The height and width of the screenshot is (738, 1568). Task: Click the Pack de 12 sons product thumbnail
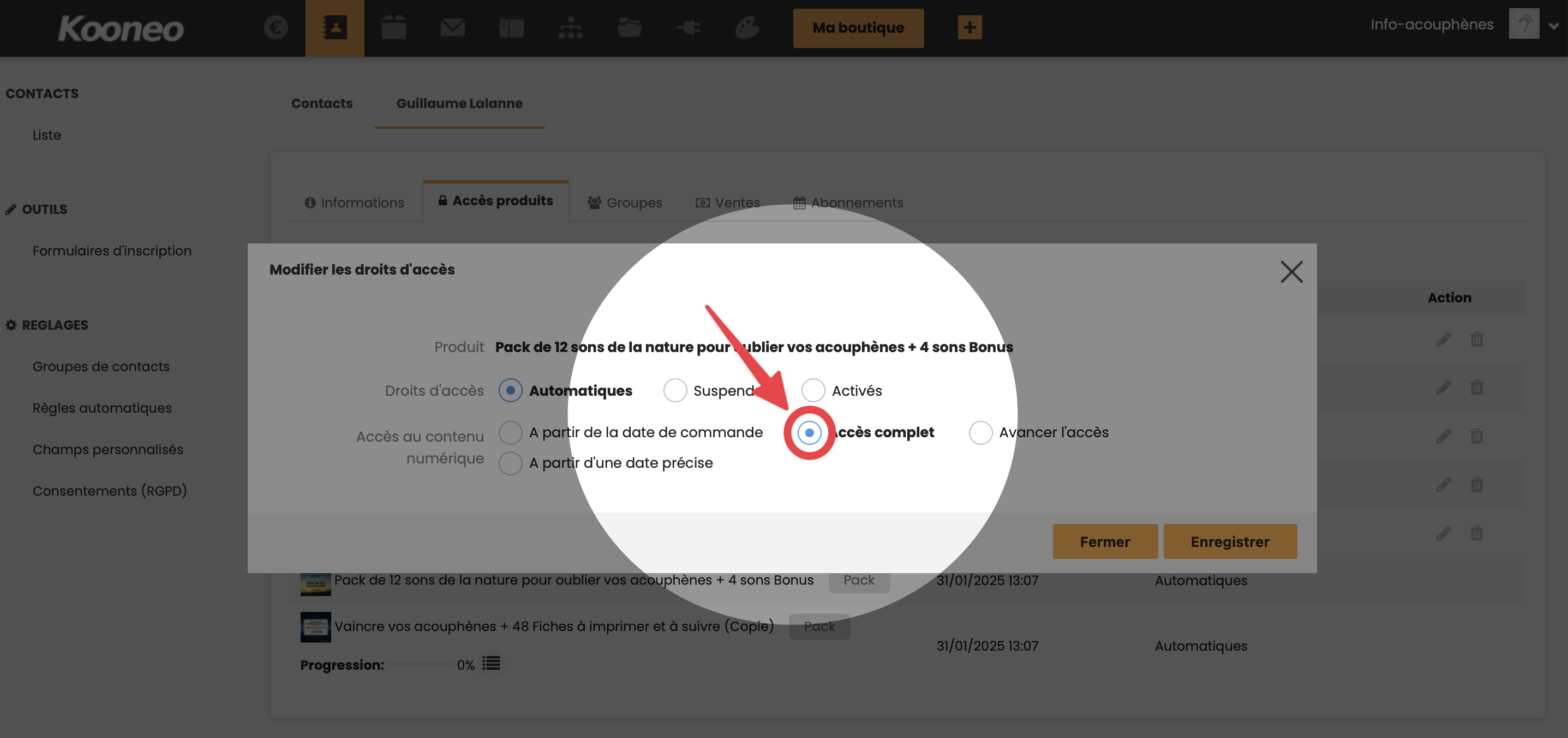coord(315,584)
